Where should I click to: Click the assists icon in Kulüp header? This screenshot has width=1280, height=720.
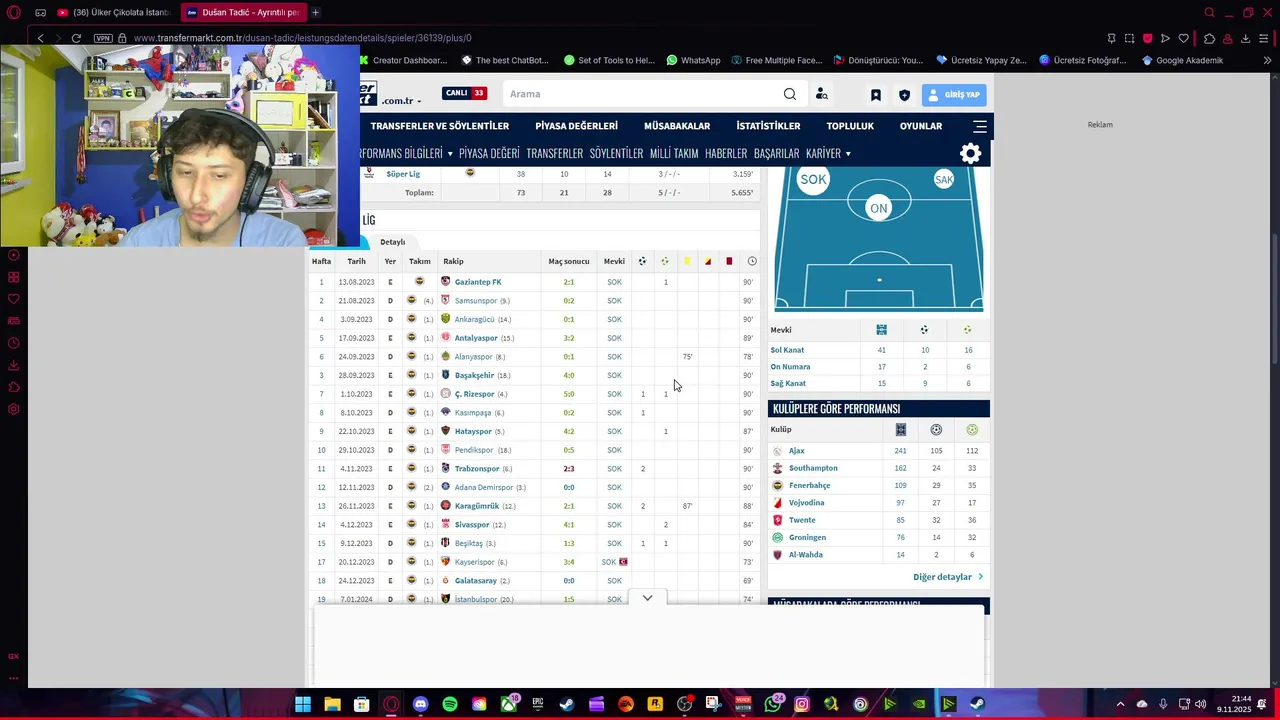tap(972, 430)
